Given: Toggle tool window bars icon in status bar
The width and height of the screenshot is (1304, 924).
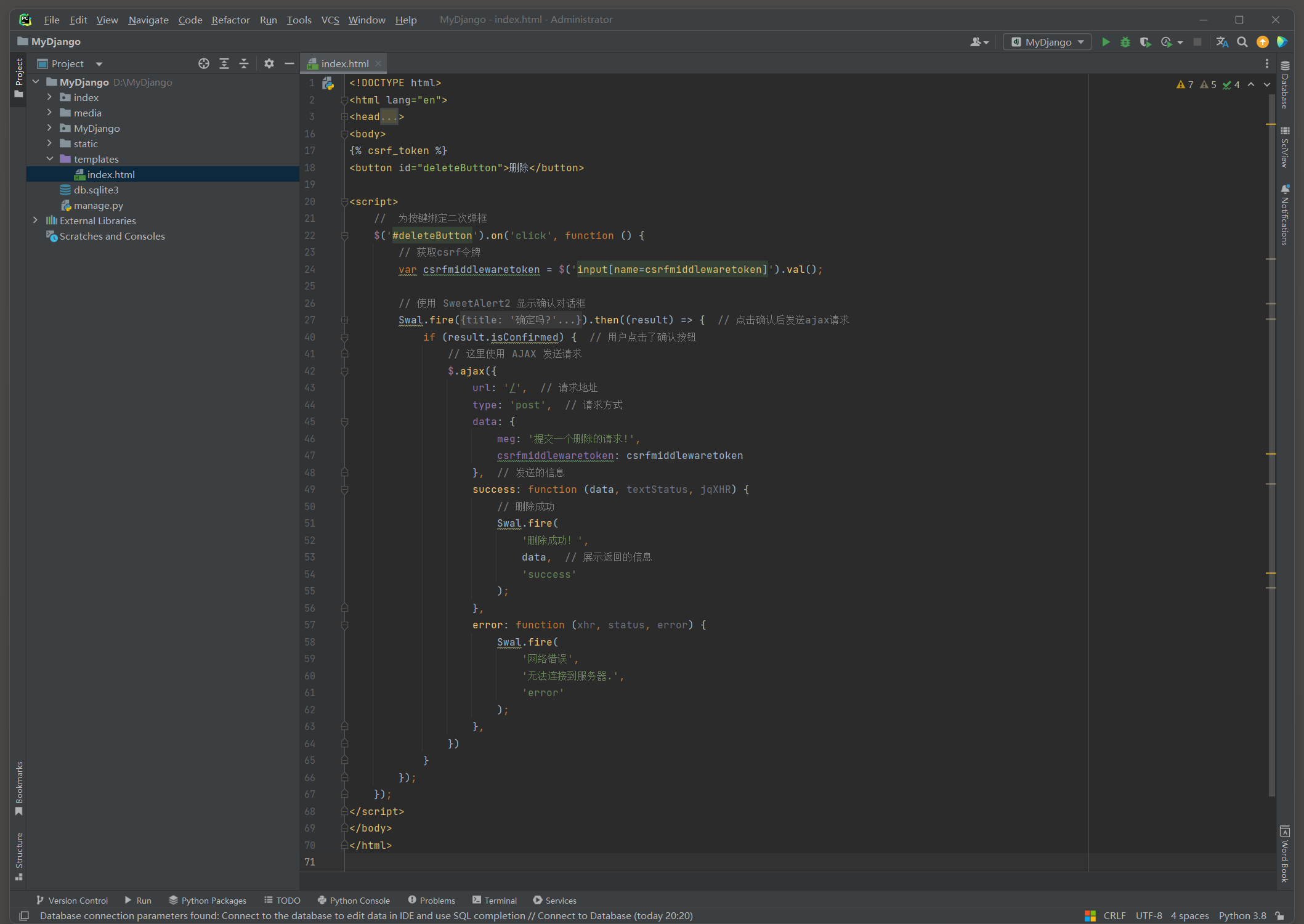Looking at the screenshot, I should (x=24, y=916).
